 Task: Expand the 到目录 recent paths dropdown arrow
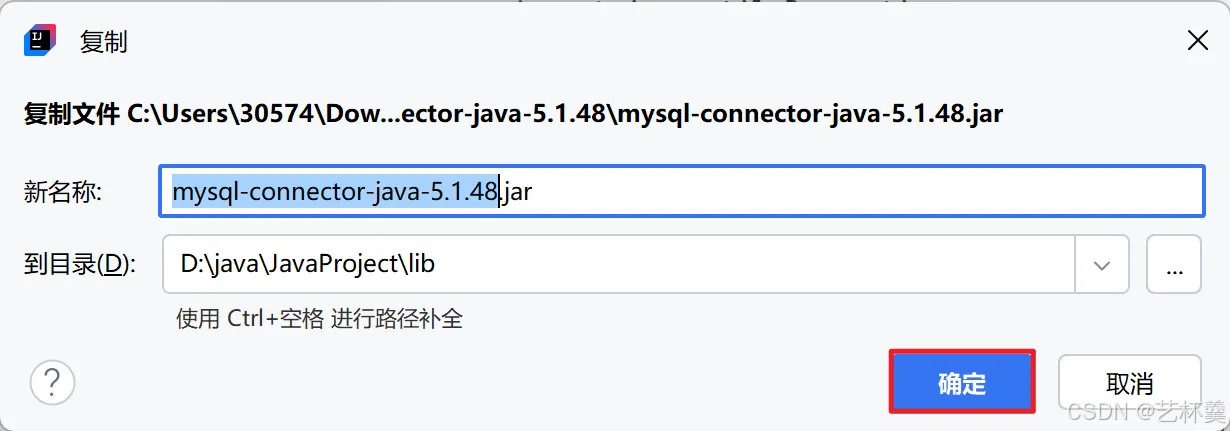click(x=1102, y=265)
